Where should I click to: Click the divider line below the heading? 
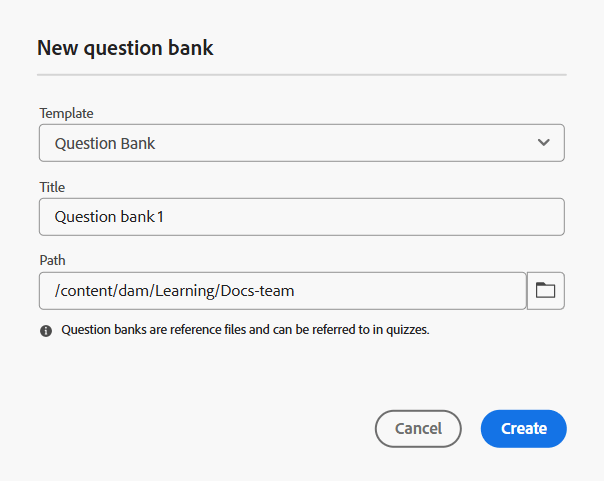pos(302,75)
